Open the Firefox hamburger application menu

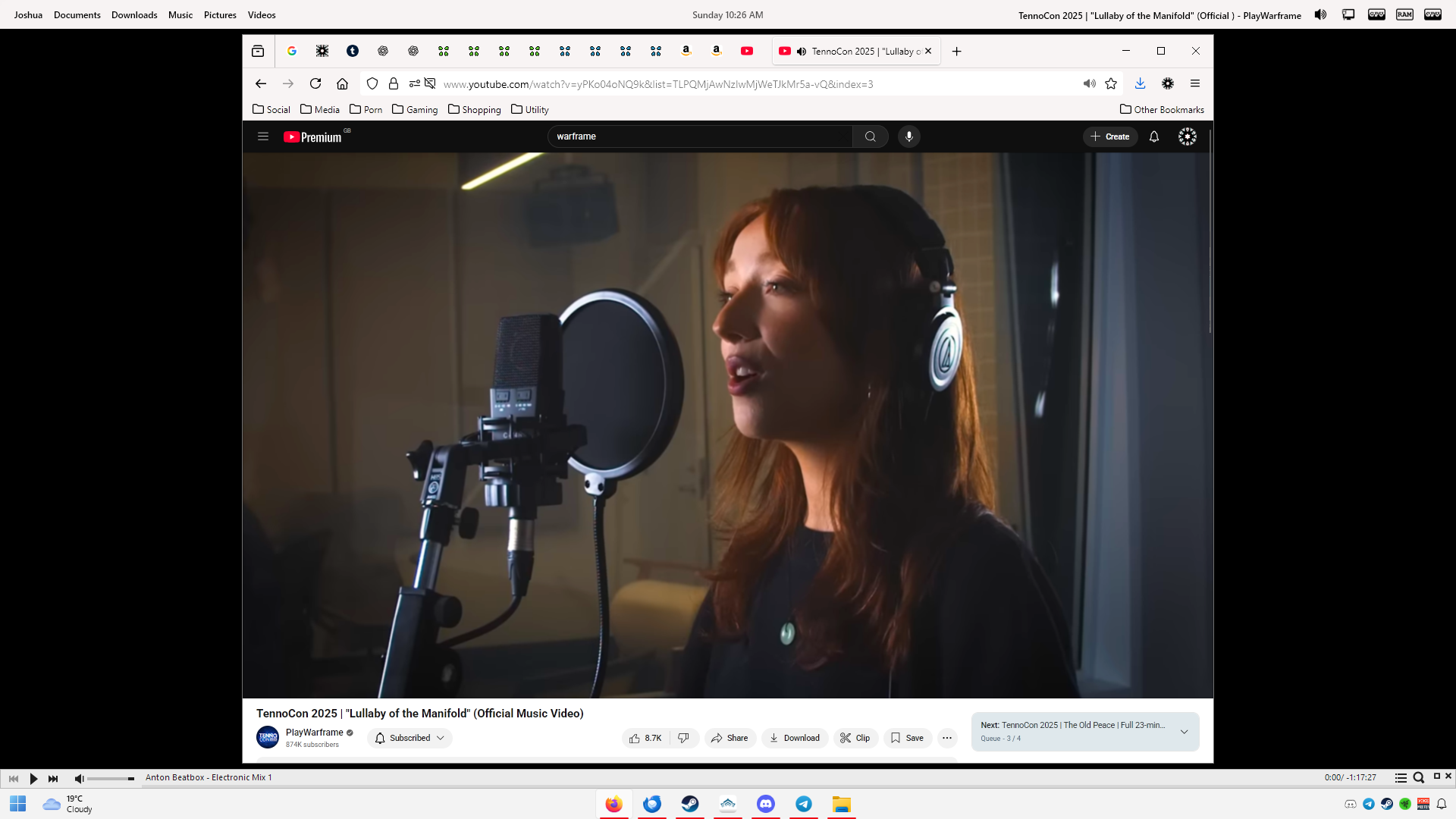1195,83
